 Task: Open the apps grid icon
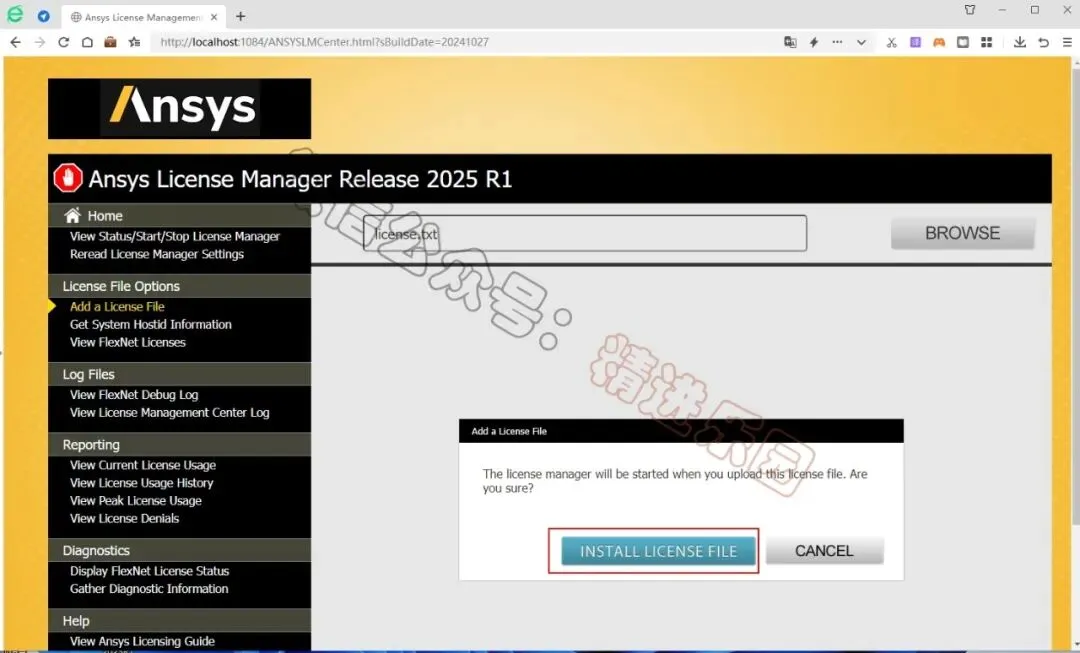click(x=986, y=42)
